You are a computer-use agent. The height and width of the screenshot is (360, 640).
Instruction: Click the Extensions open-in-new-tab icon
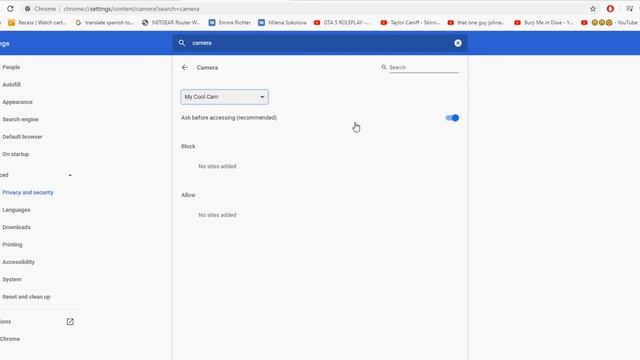click(x=70, y=322)
